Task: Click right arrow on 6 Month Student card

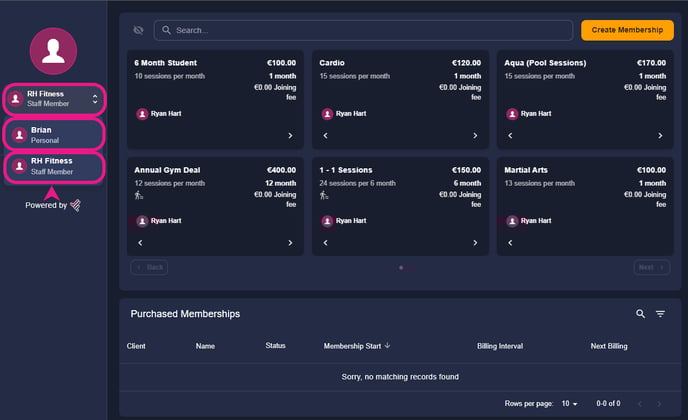Action: tap(290, 136)
